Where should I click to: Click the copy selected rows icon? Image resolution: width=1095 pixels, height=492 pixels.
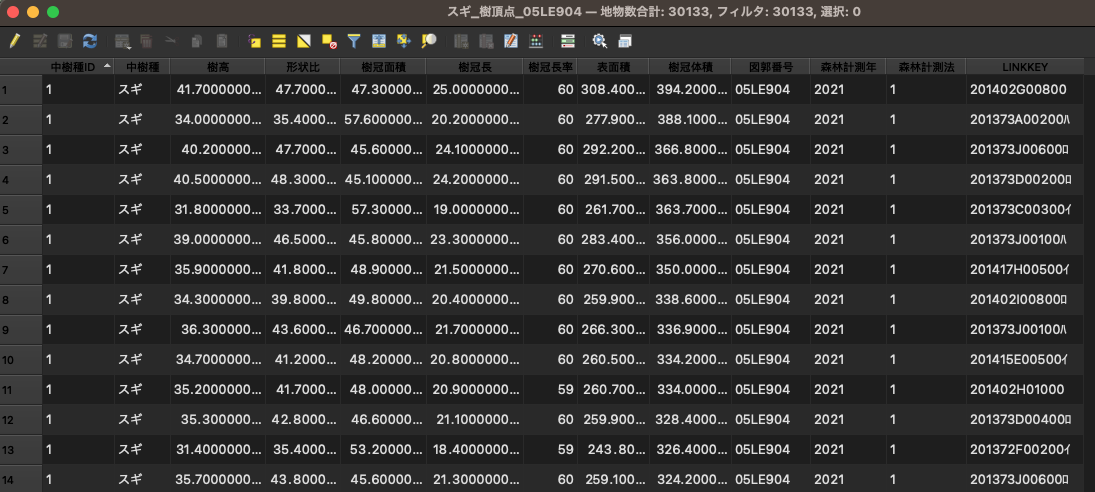point(196,41)
